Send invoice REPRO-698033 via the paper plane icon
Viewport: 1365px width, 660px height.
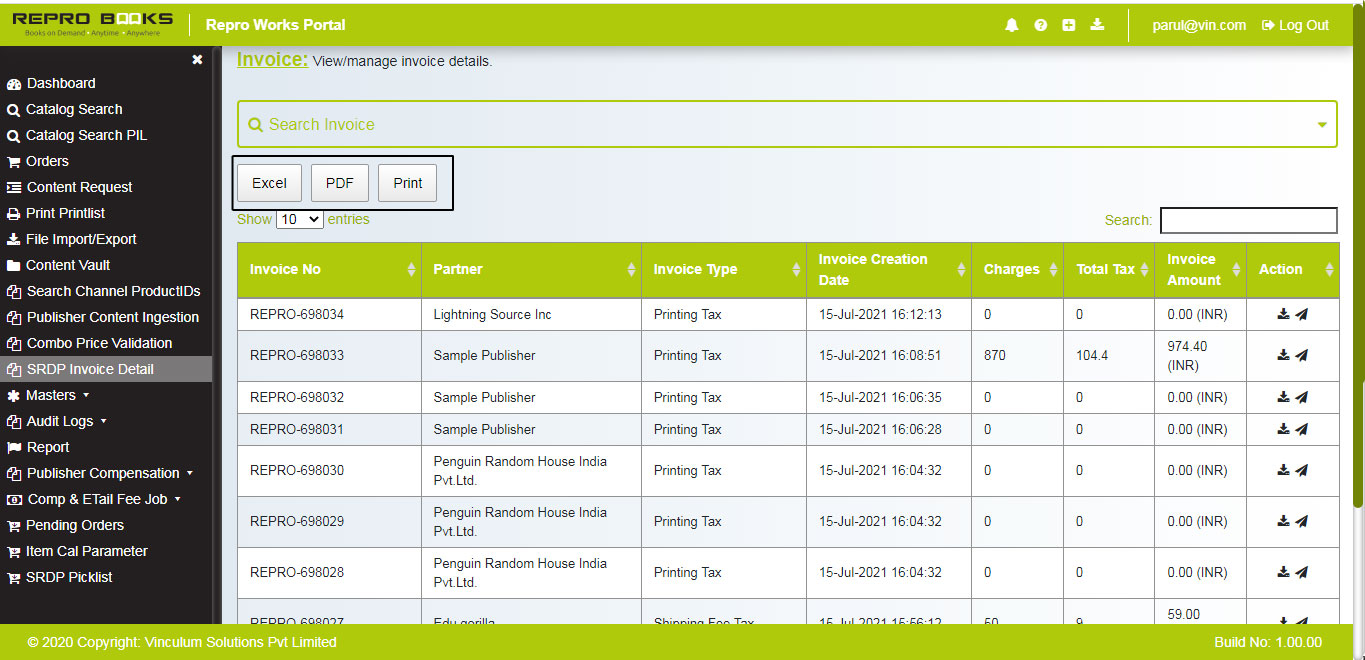(1304, 355)
